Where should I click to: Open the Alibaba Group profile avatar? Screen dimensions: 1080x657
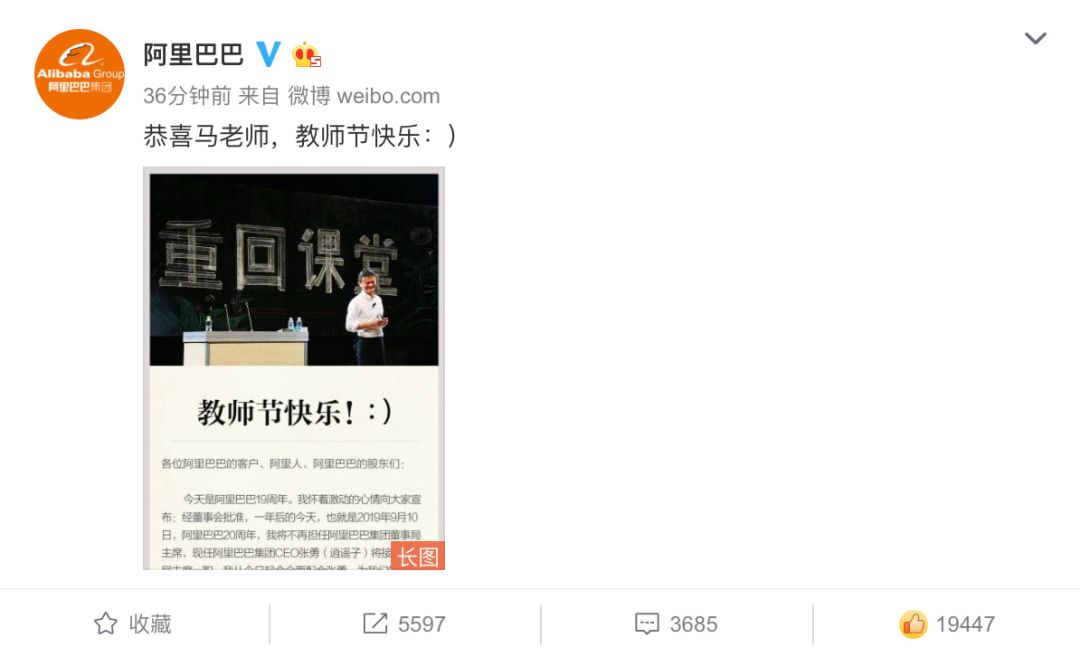click(80, 74)
